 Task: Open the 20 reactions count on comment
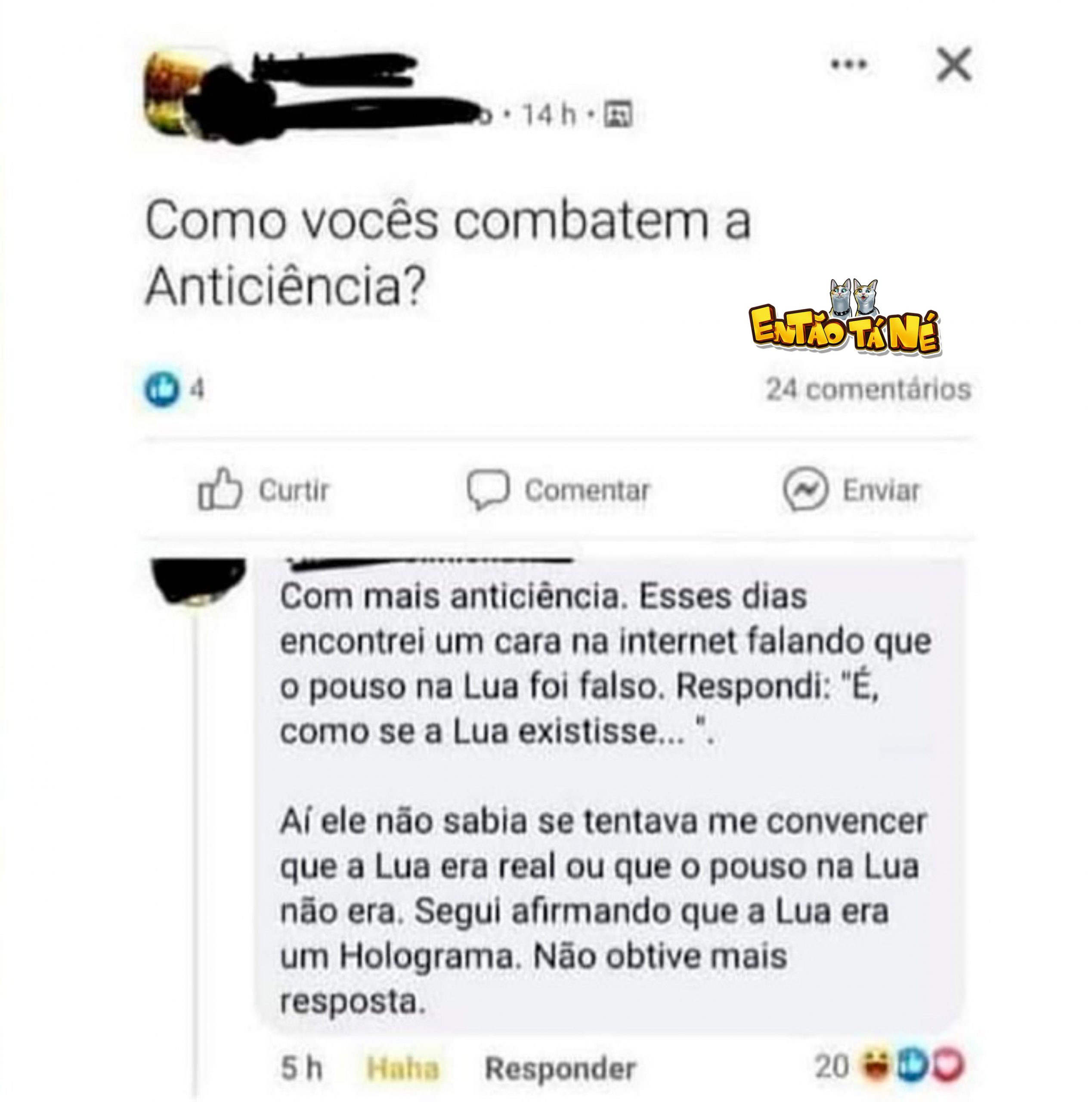coord(832,1065)
